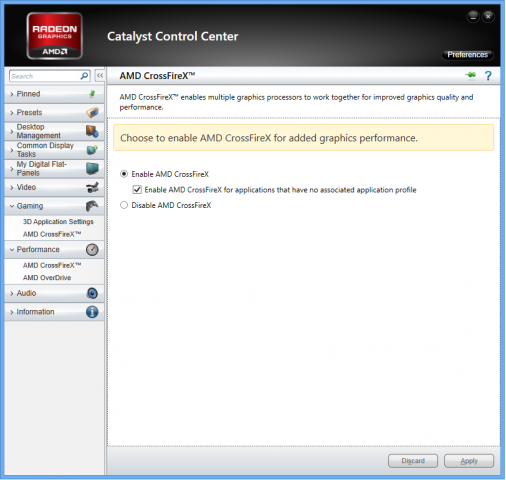Collapse the Gaming section
This screenshot has height=480, width=506.
point(12,206)
